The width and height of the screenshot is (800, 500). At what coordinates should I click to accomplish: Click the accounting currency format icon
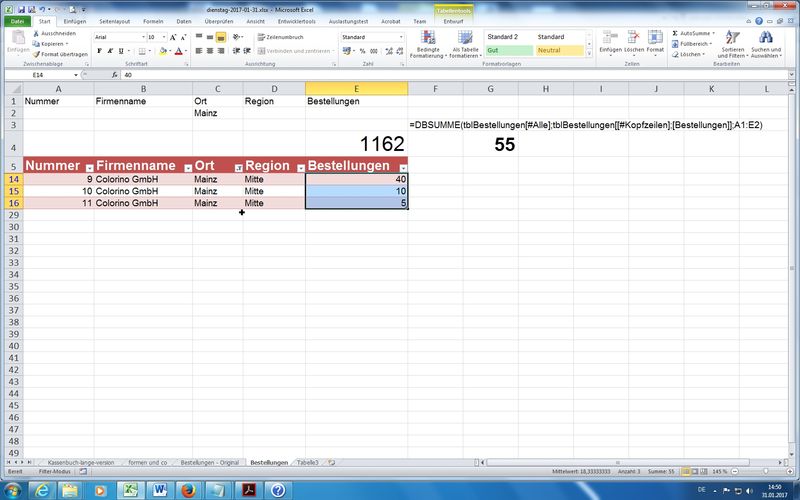(347, 51)
